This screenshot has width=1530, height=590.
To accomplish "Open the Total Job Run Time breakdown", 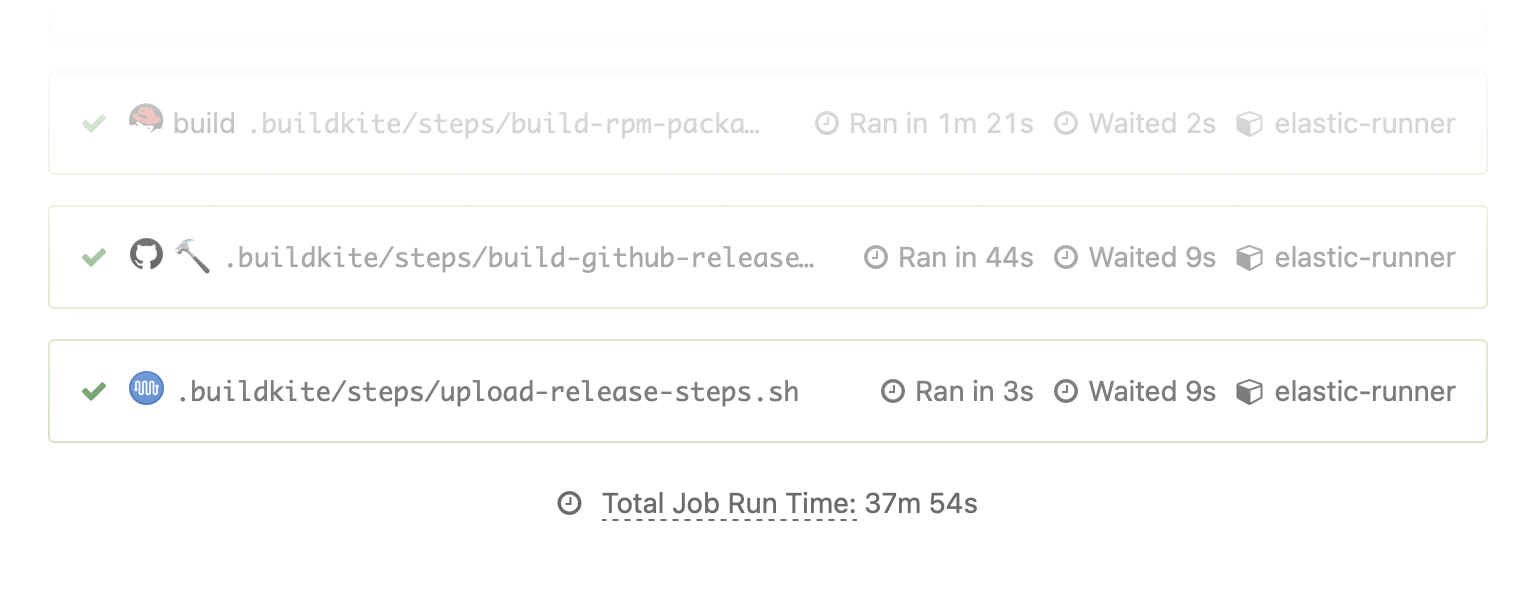I will 729,504.
